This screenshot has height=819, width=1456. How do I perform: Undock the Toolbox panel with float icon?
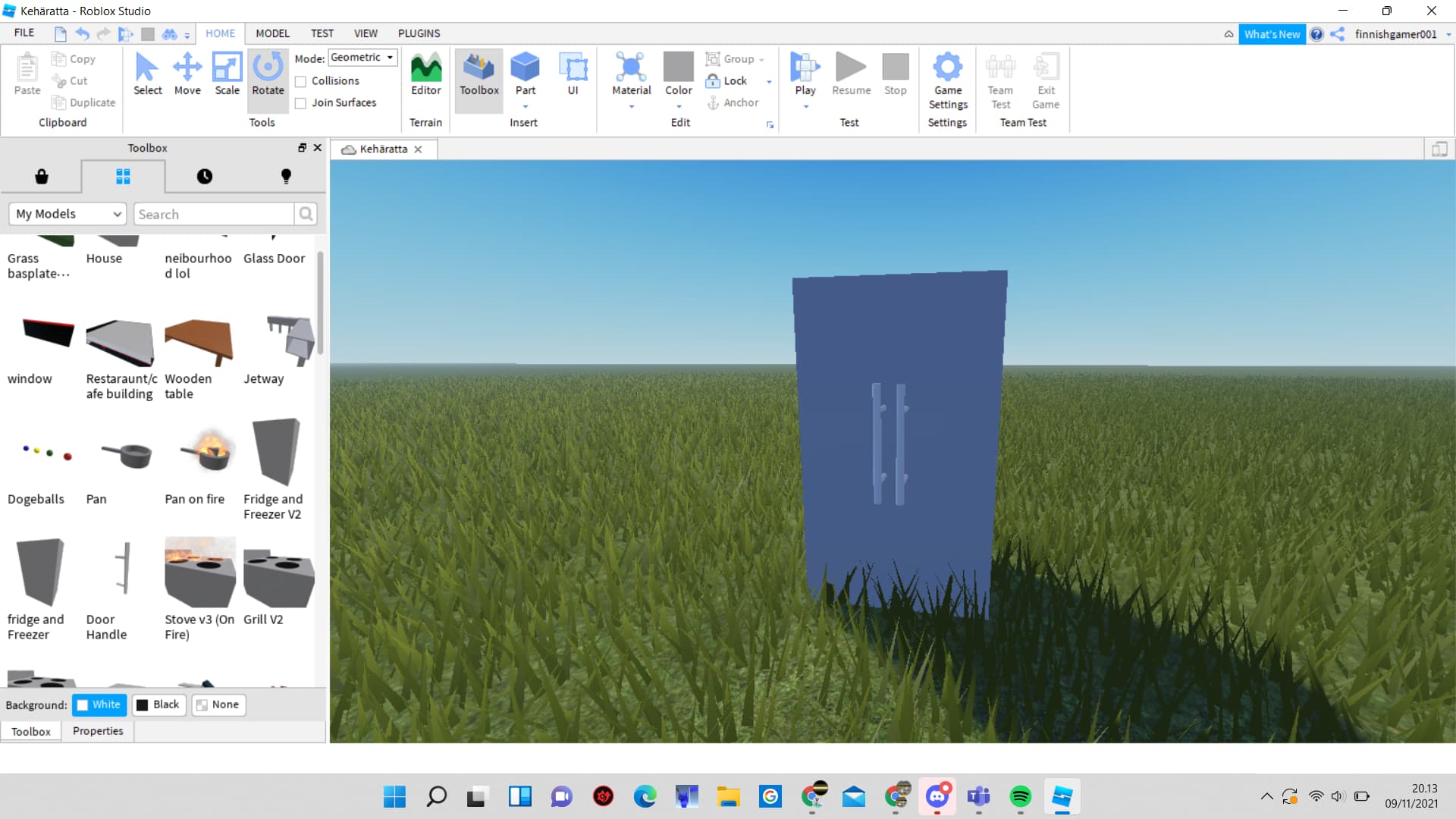pyautogui.click(x=302, y=148)
